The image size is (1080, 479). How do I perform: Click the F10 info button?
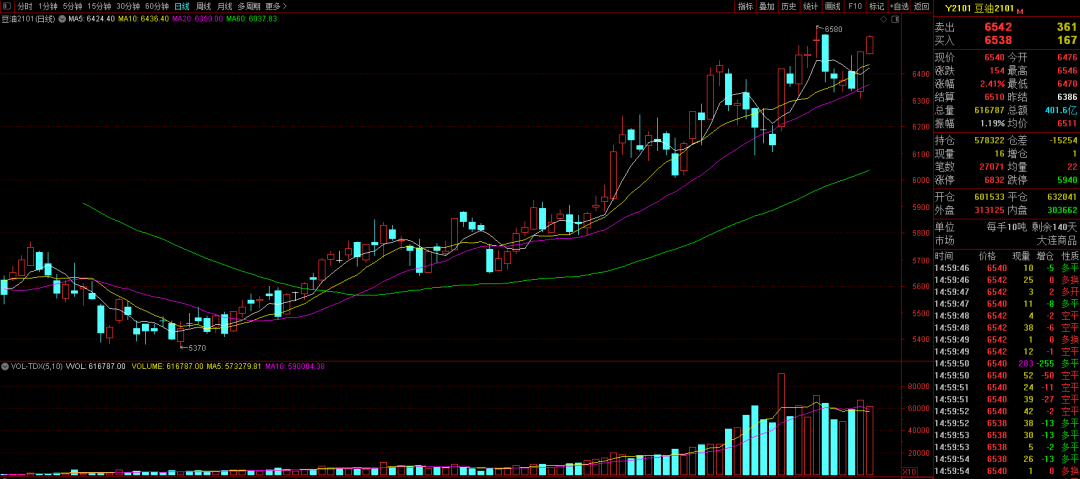click(x=855, y=6)
